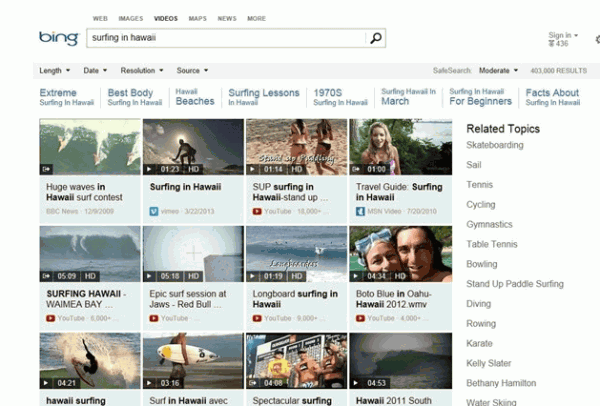Click the Karate related topic
Screen dimensions: 600x406
click(479, 344)
